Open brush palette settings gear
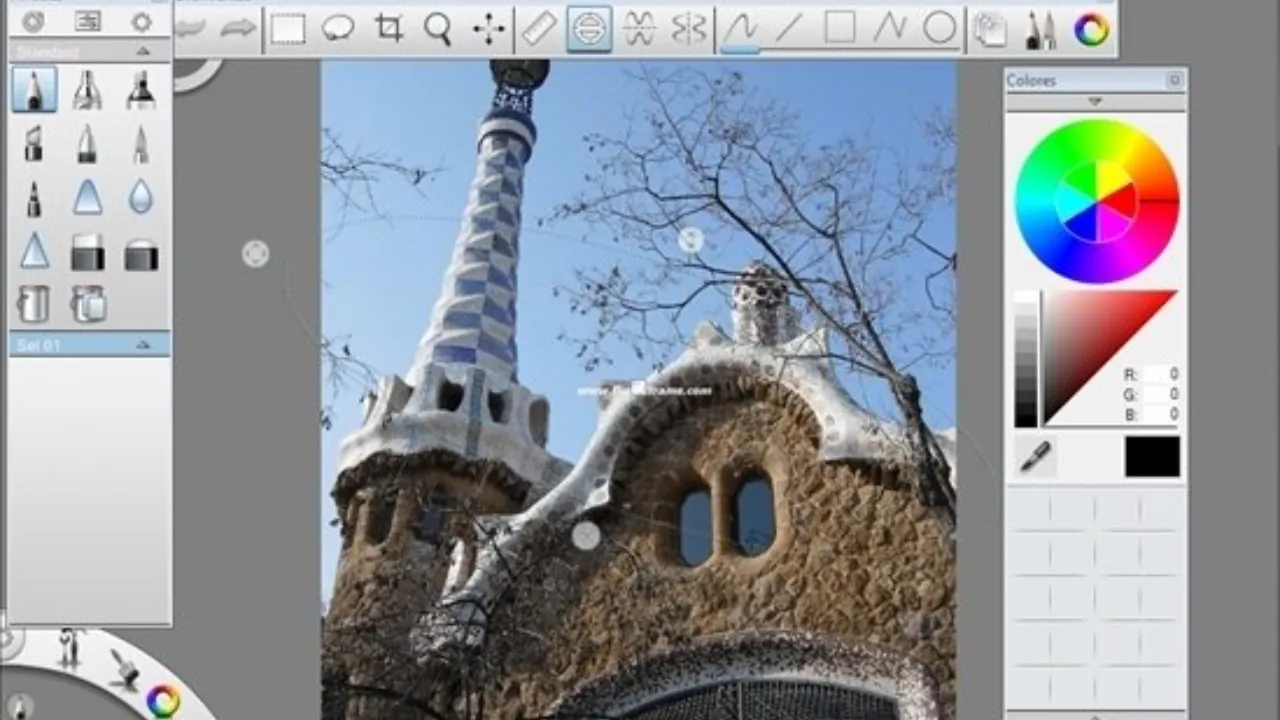This screenshot has height=720, width=1280. [142, 21]
